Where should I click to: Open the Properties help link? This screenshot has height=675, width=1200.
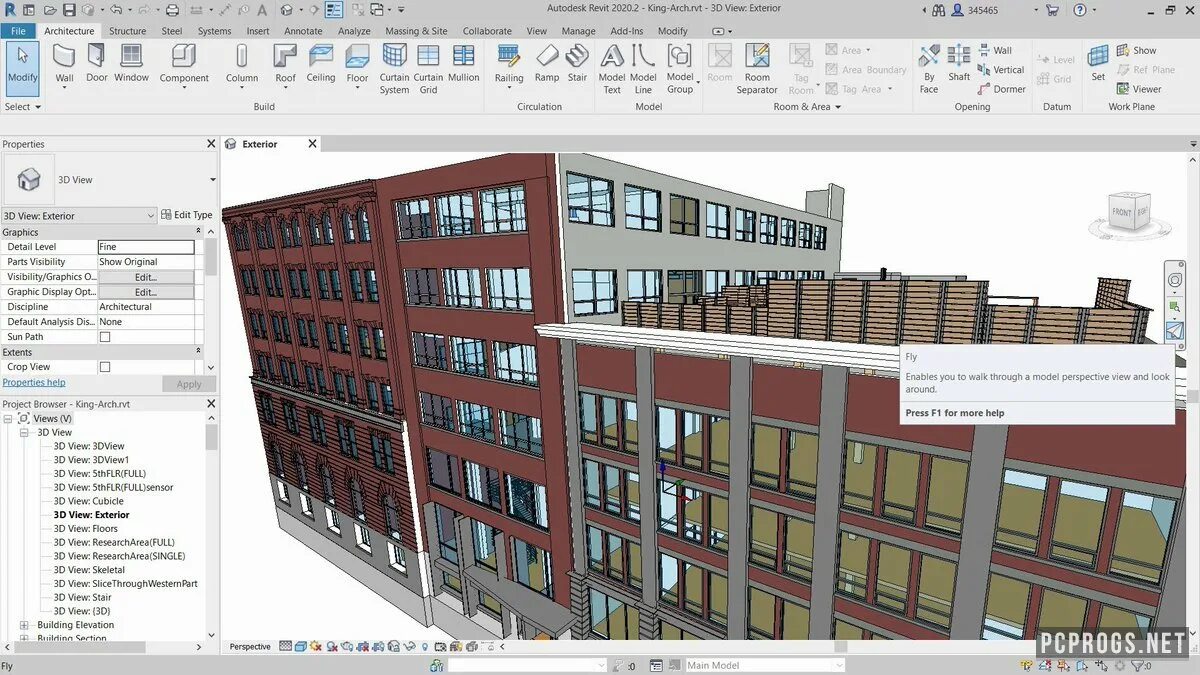click(x=34, y=383)
